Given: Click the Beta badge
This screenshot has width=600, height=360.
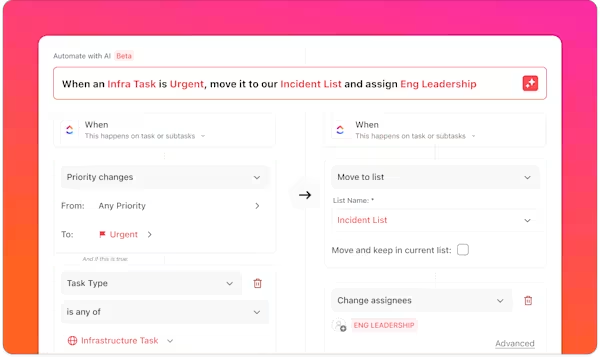Looking at the screenshot, I should (124, 56).
